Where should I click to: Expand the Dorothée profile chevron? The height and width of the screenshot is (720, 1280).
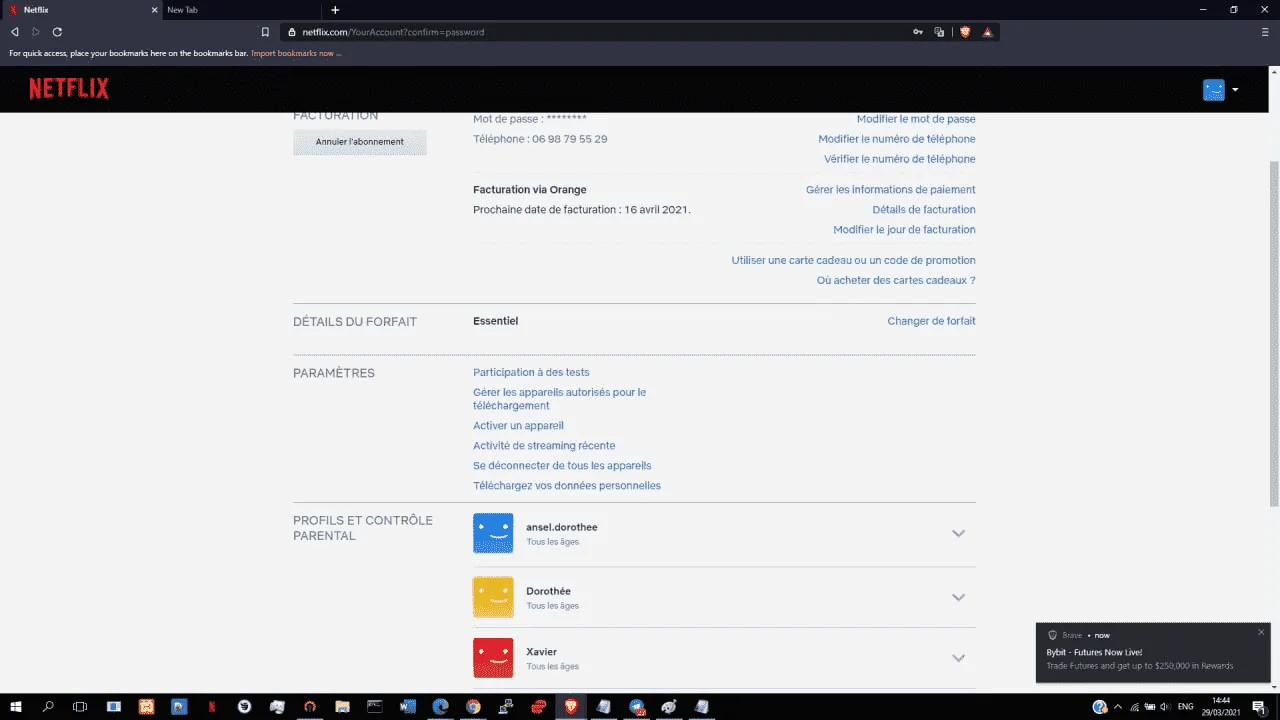coord(958,597)
